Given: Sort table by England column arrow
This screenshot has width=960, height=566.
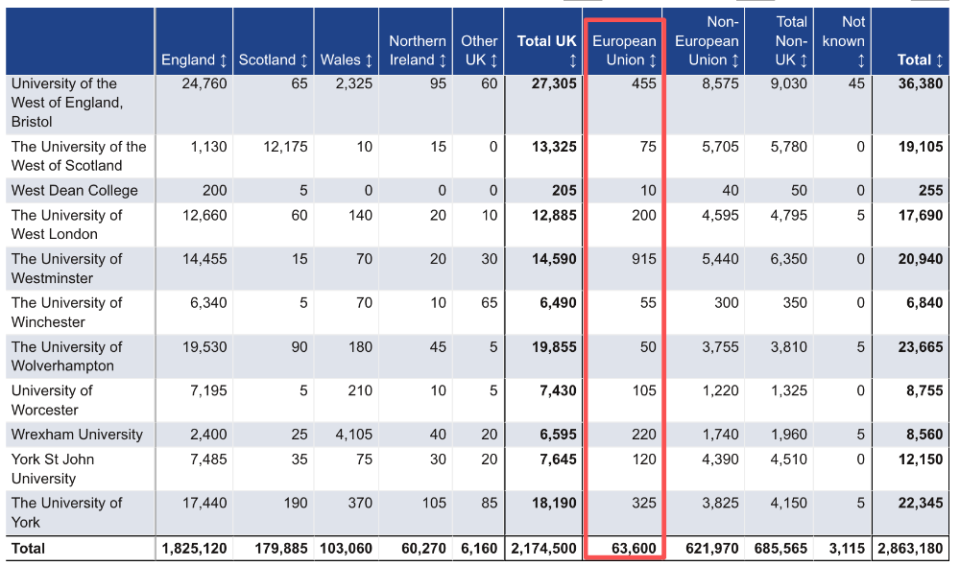Looking at the screenshot, I should [x=223, y=60].
